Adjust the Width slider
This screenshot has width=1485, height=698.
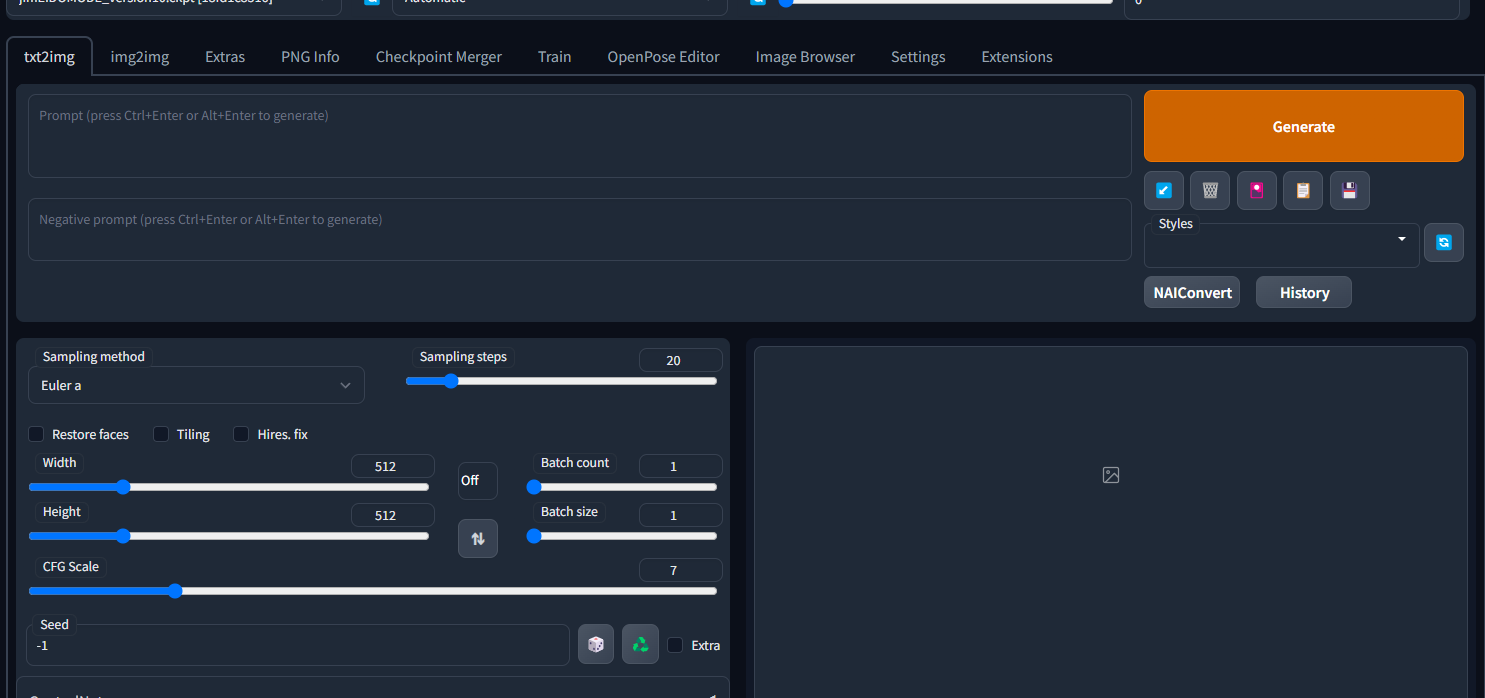pos(229,487)
